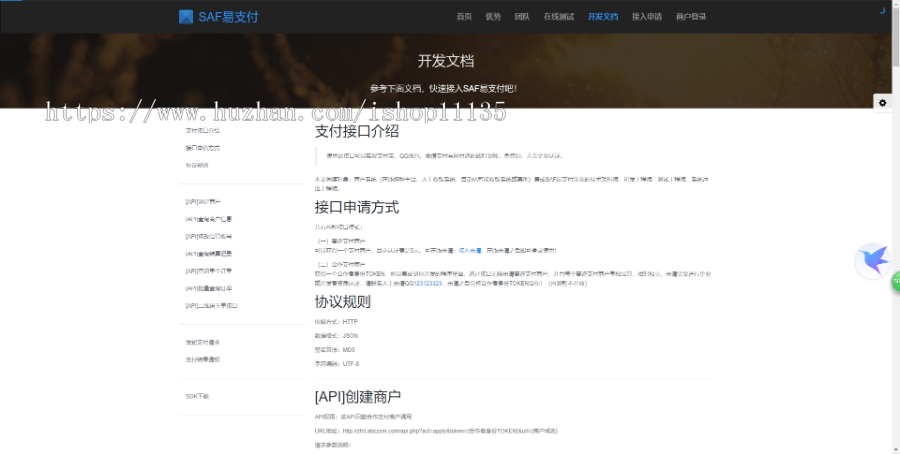Image resolution: width=900 pixels, height=454 pixels.
Task: Click the JSON data format line
Action: click(336, 336)
